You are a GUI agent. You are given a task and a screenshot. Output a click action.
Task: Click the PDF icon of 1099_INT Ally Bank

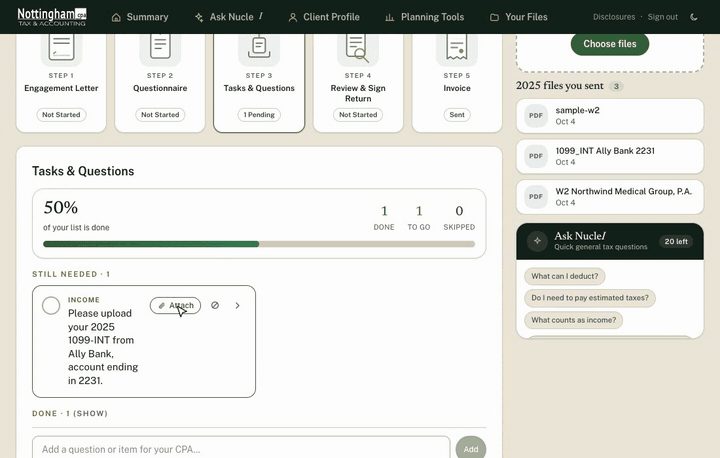[536, 156]
